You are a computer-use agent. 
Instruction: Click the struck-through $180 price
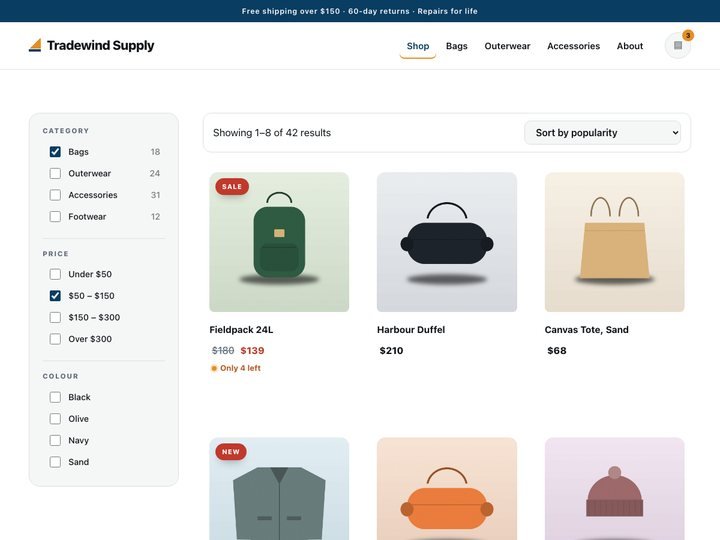click(x=223, y=350)
